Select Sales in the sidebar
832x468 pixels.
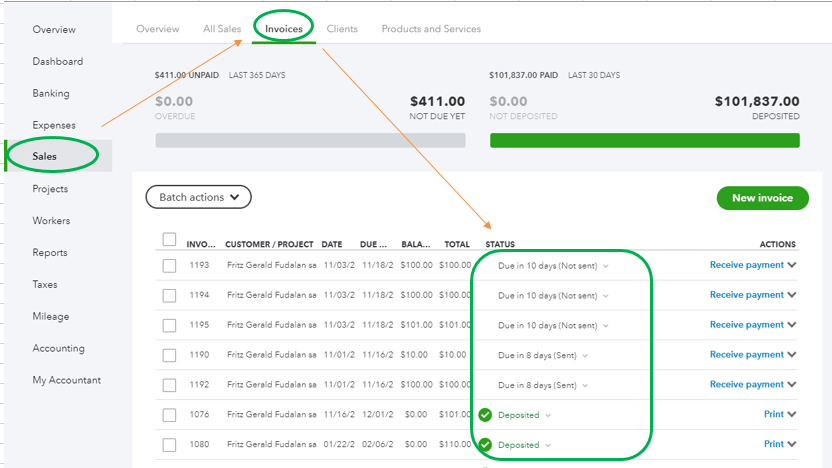click(x=45, y=156)
